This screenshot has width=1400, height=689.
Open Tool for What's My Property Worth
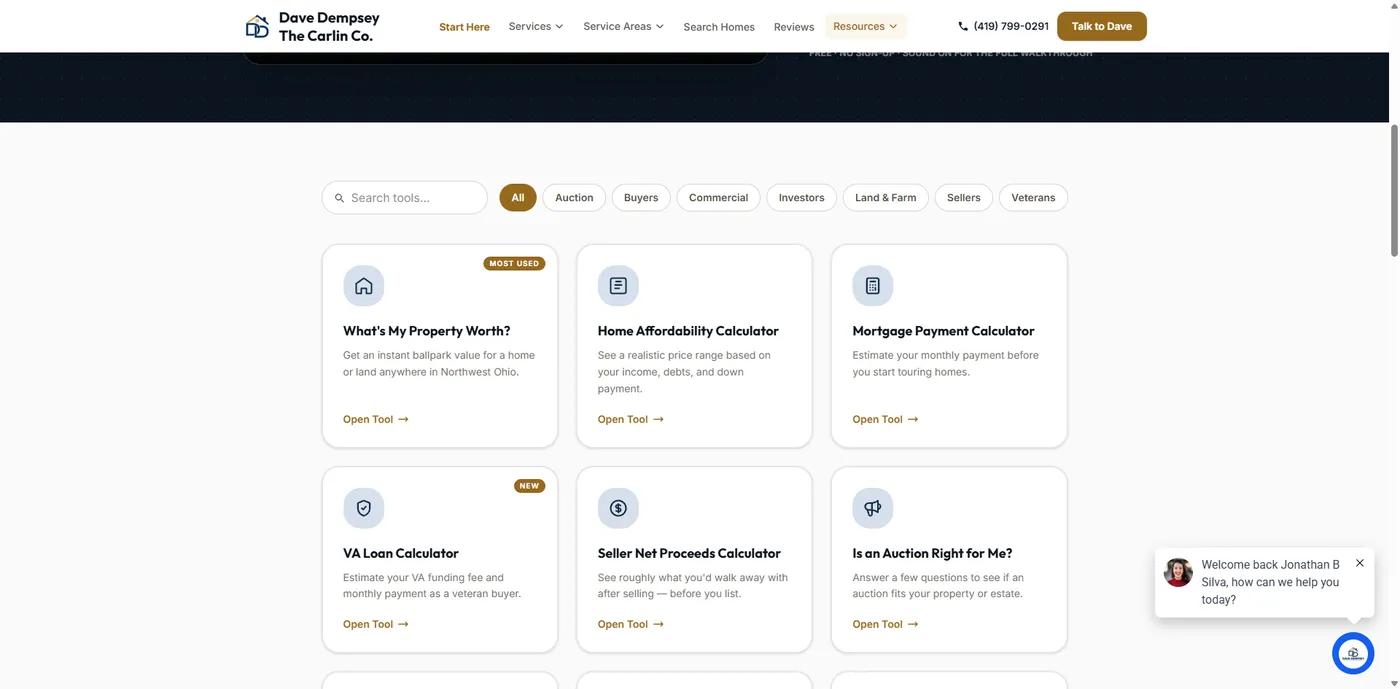[376, 420]
